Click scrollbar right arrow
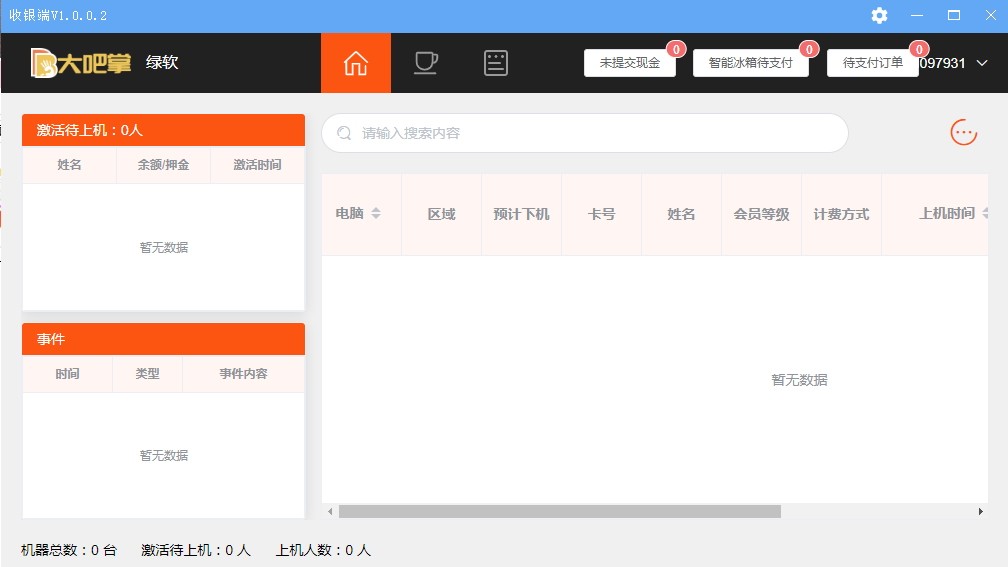This screenshot has width=1008, height=567. (x=980, y=512)
